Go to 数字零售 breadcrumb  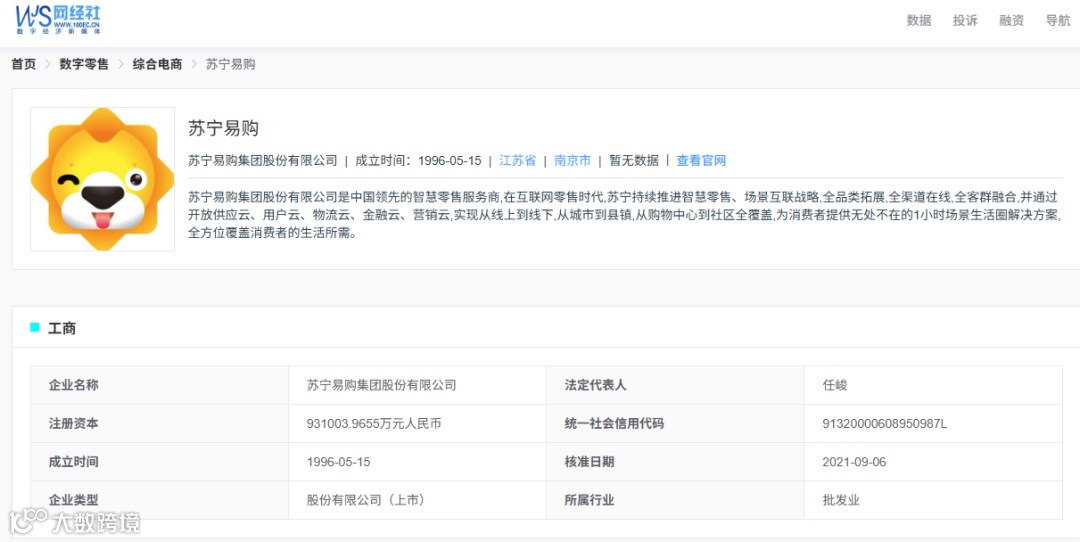coord(84,64)
